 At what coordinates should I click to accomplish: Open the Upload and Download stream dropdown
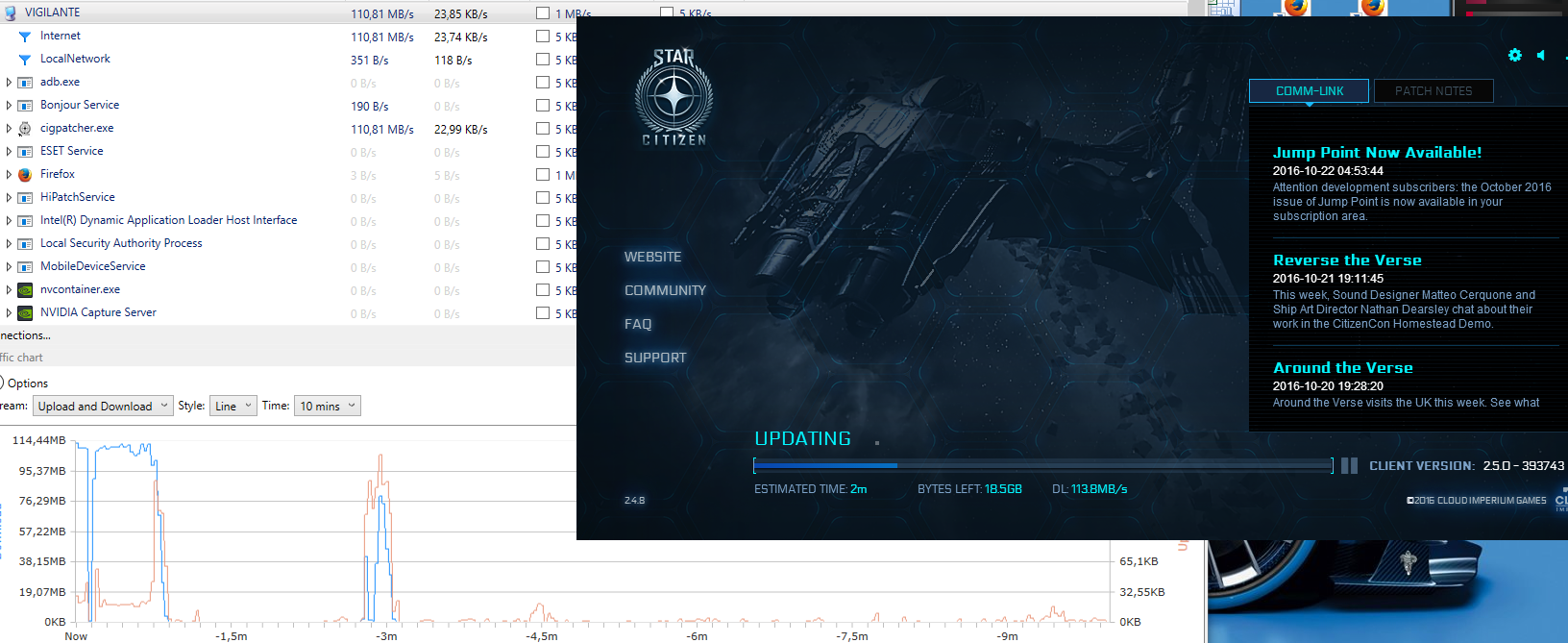103,407
